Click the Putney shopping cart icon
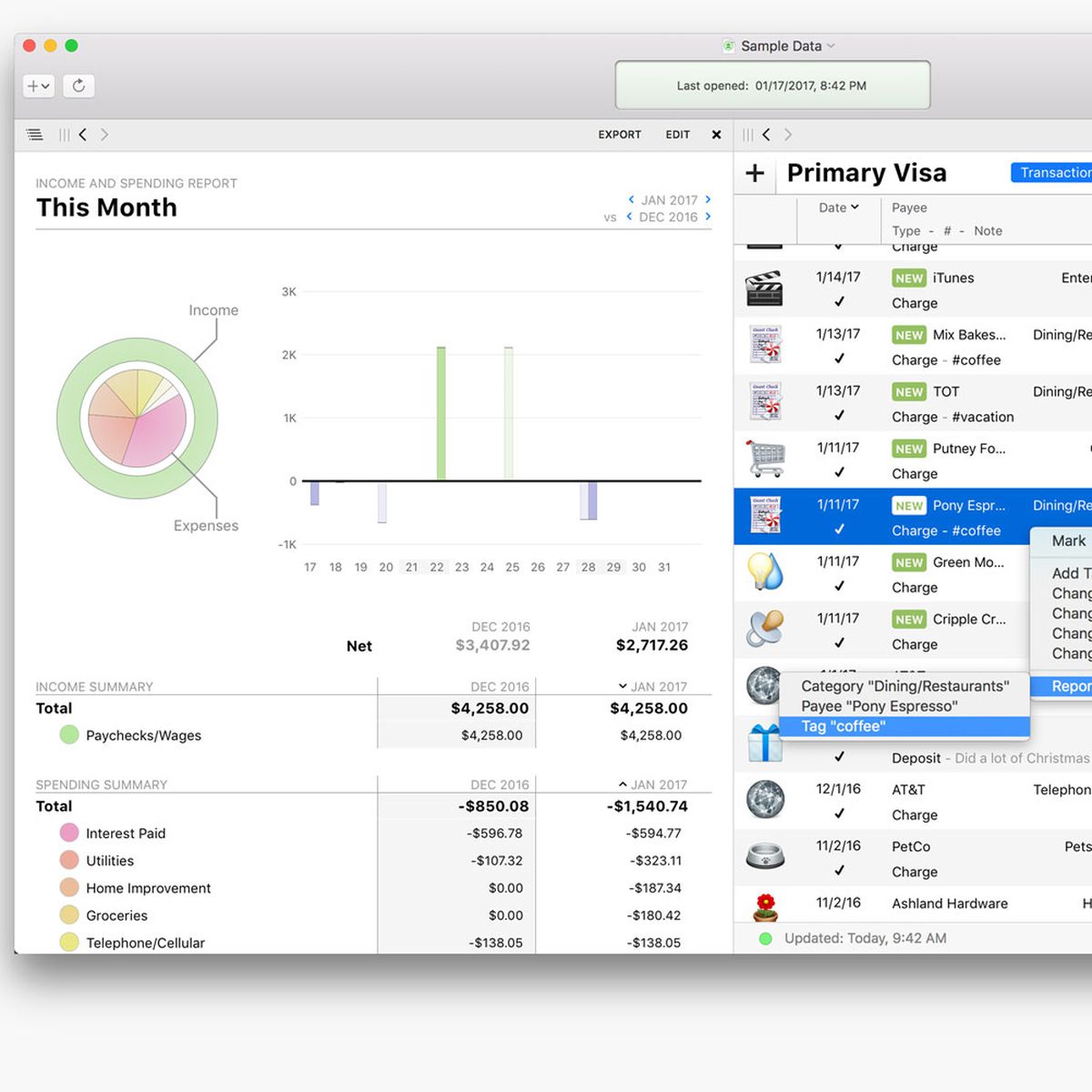Screen dimensions: 1092x1092 pos(765,459)
